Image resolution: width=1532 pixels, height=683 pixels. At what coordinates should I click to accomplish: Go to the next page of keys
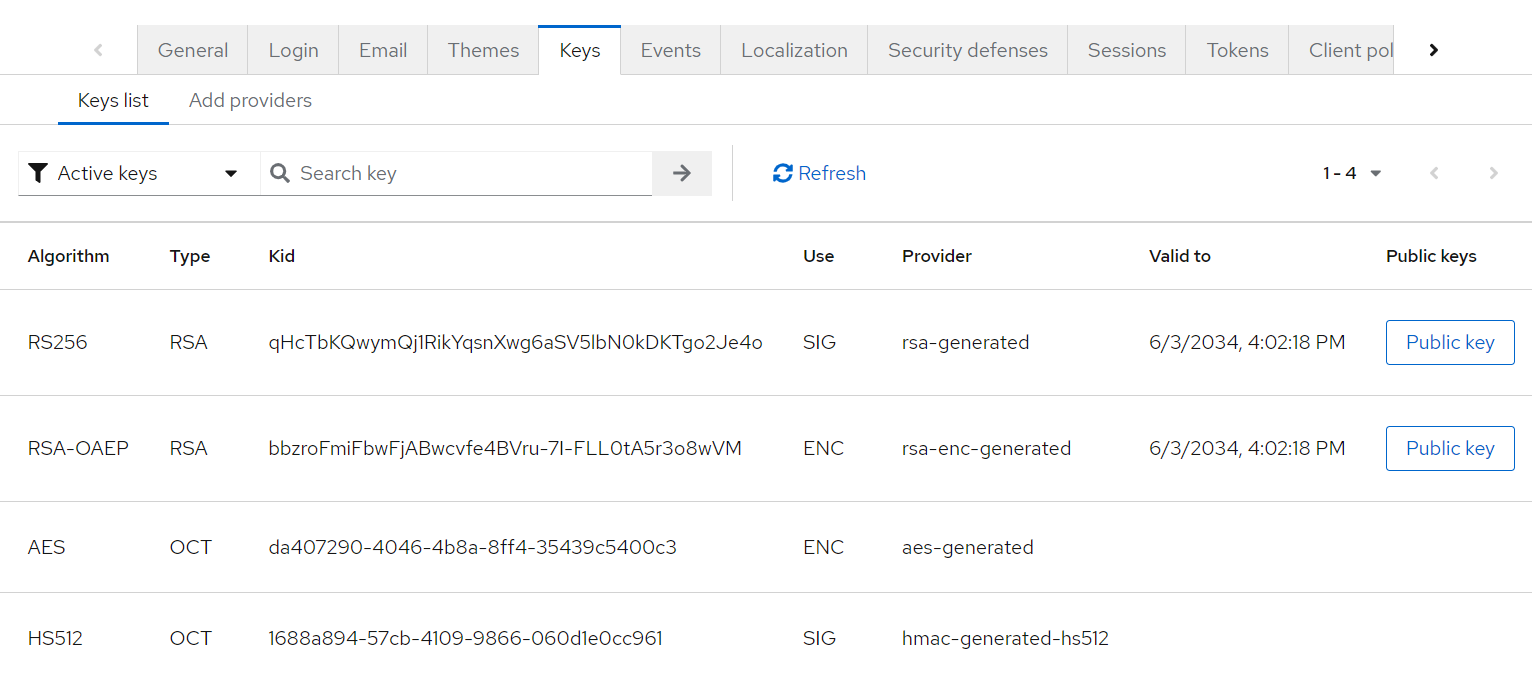tap(1493, 174)
